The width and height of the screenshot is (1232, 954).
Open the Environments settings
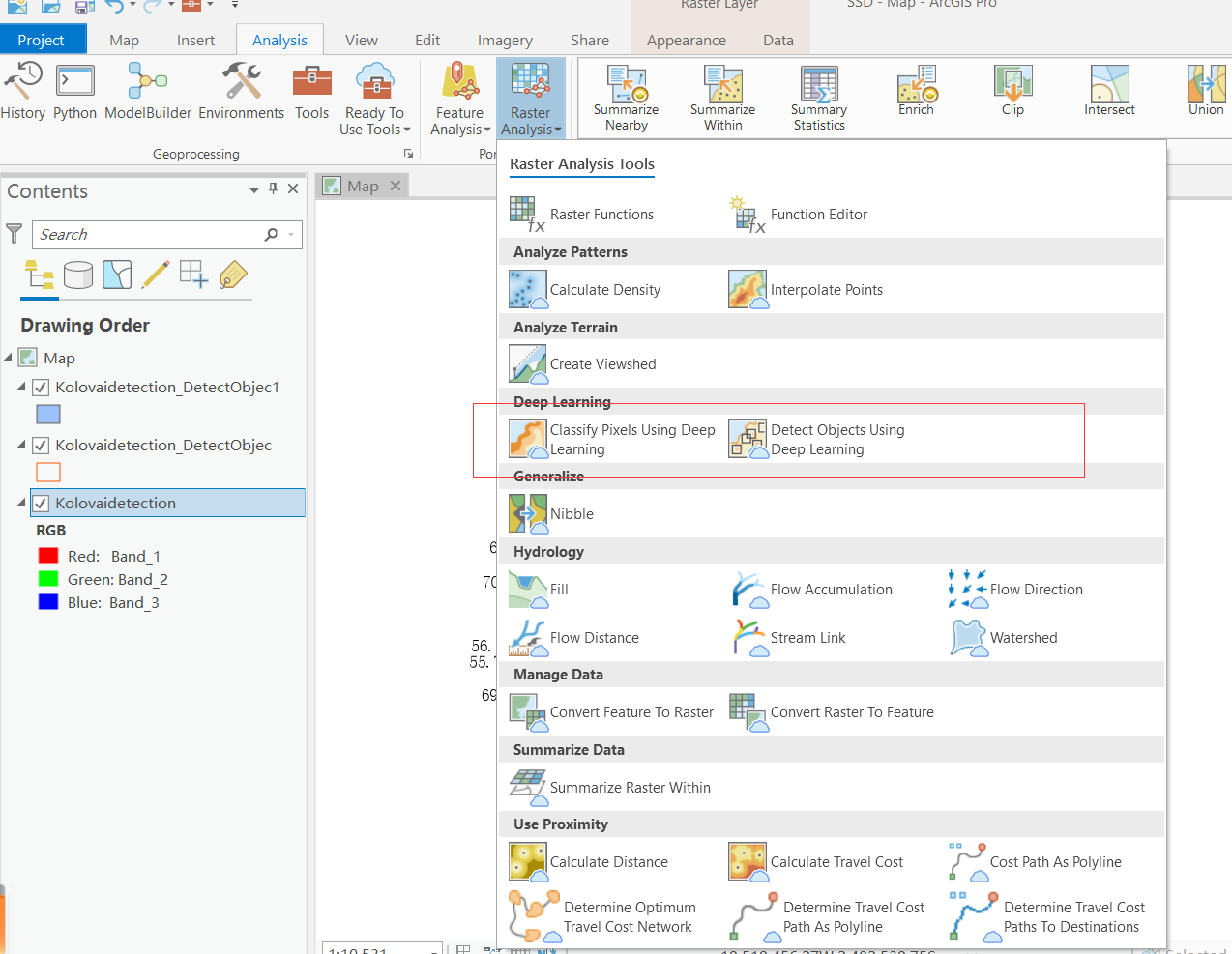click(241, 92)
